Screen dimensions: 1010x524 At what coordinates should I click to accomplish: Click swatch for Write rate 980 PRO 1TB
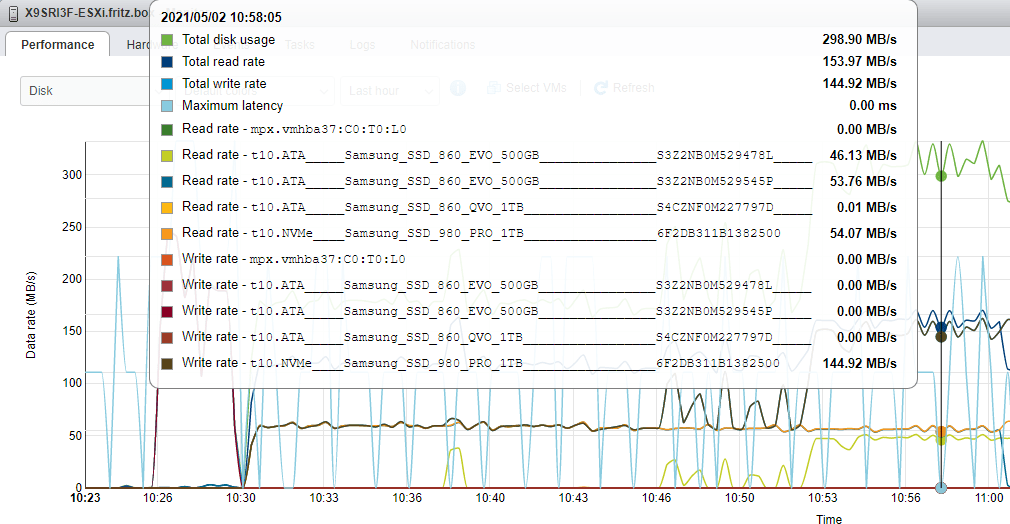[167, 364]
